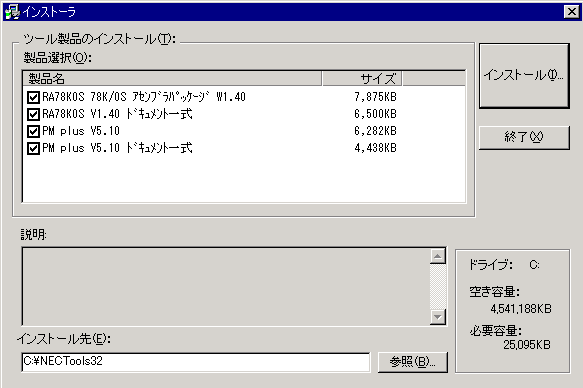Click the 終了 button to exit
583x388 pixels.
coord(524,138)
